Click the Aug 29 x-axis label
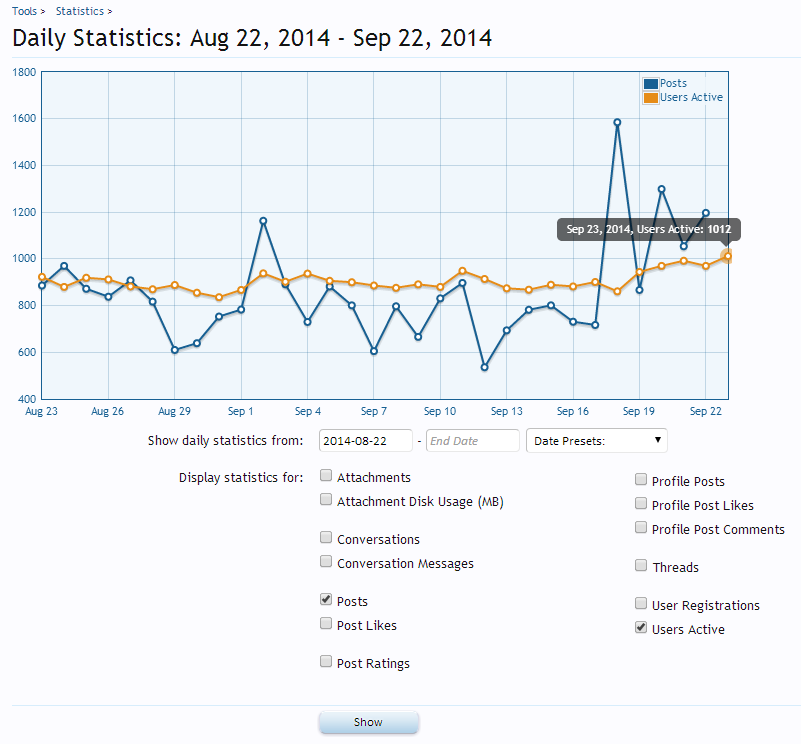 point(174,411)
